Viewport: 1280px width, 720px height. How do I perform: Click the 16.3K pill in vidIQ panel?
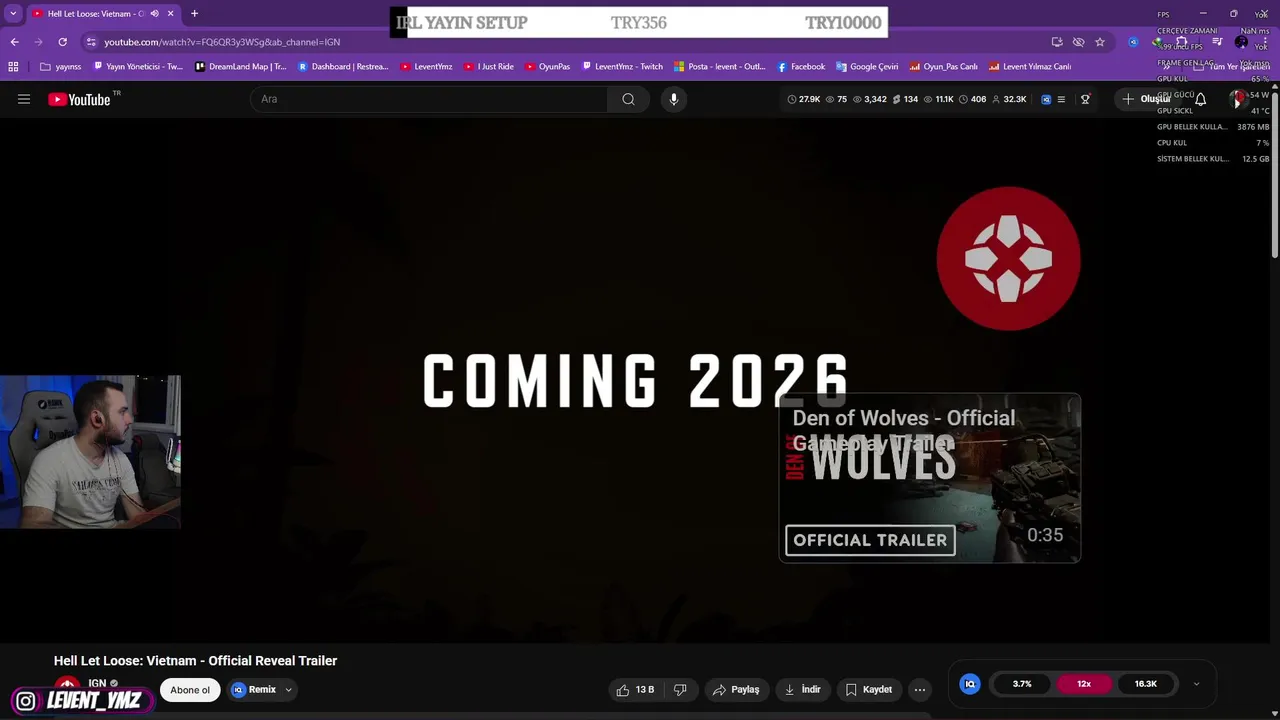coord(1146,684)
